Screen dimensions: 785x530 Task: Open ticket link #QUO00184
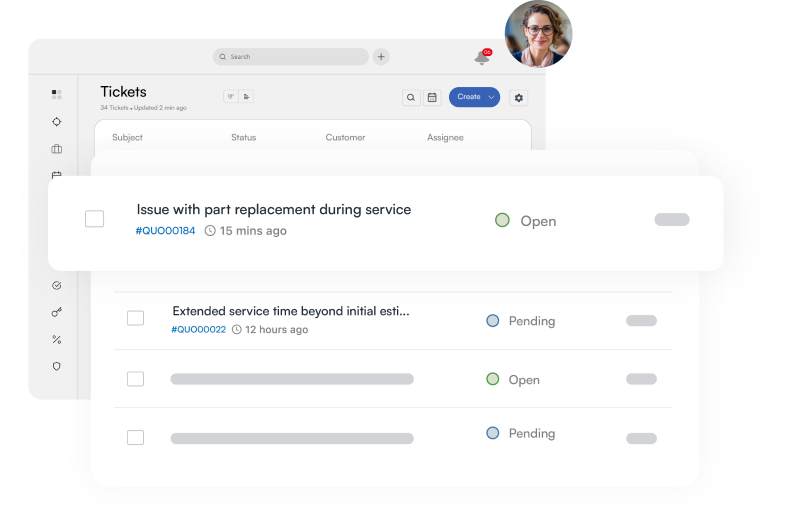point(165,231)
